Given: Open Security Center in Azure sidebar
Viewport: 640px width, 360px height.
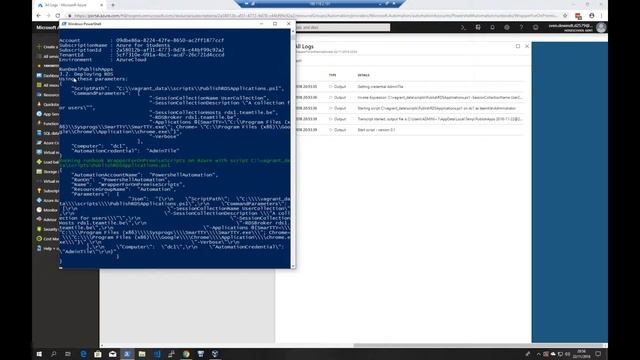Looking at the screenshot, I should point(47,229).
